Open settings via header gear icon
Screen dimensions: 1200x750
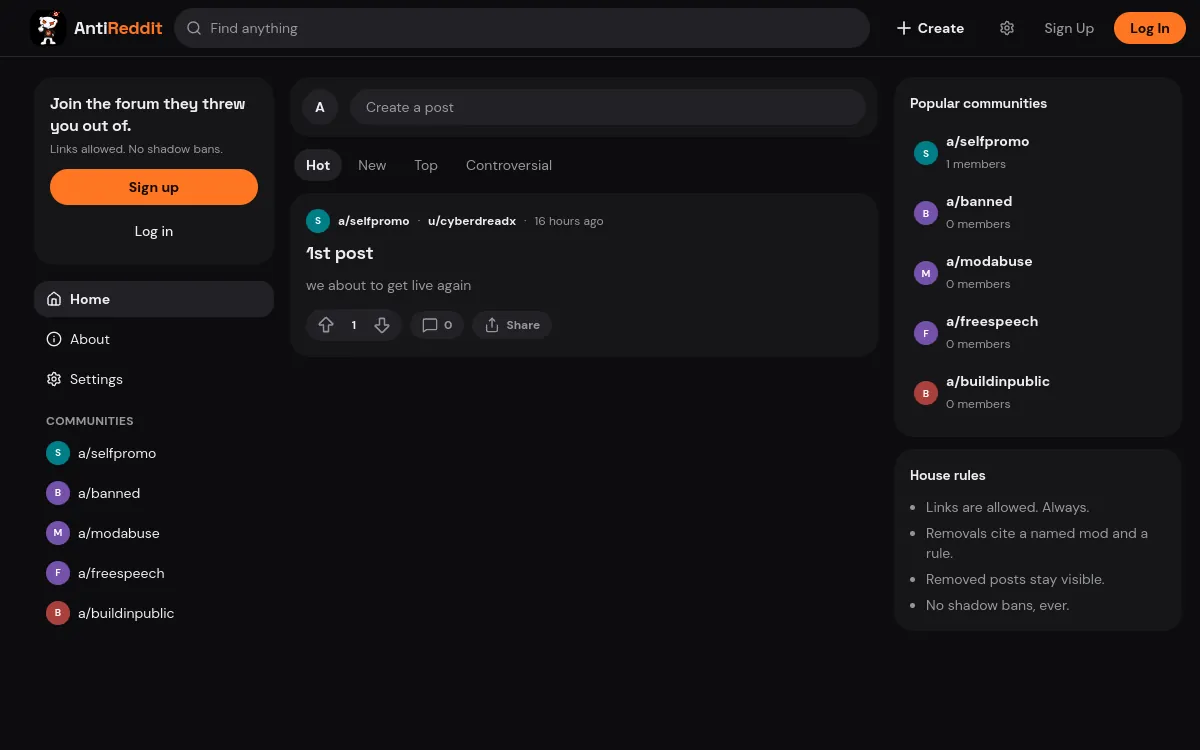coord(1007,28)
